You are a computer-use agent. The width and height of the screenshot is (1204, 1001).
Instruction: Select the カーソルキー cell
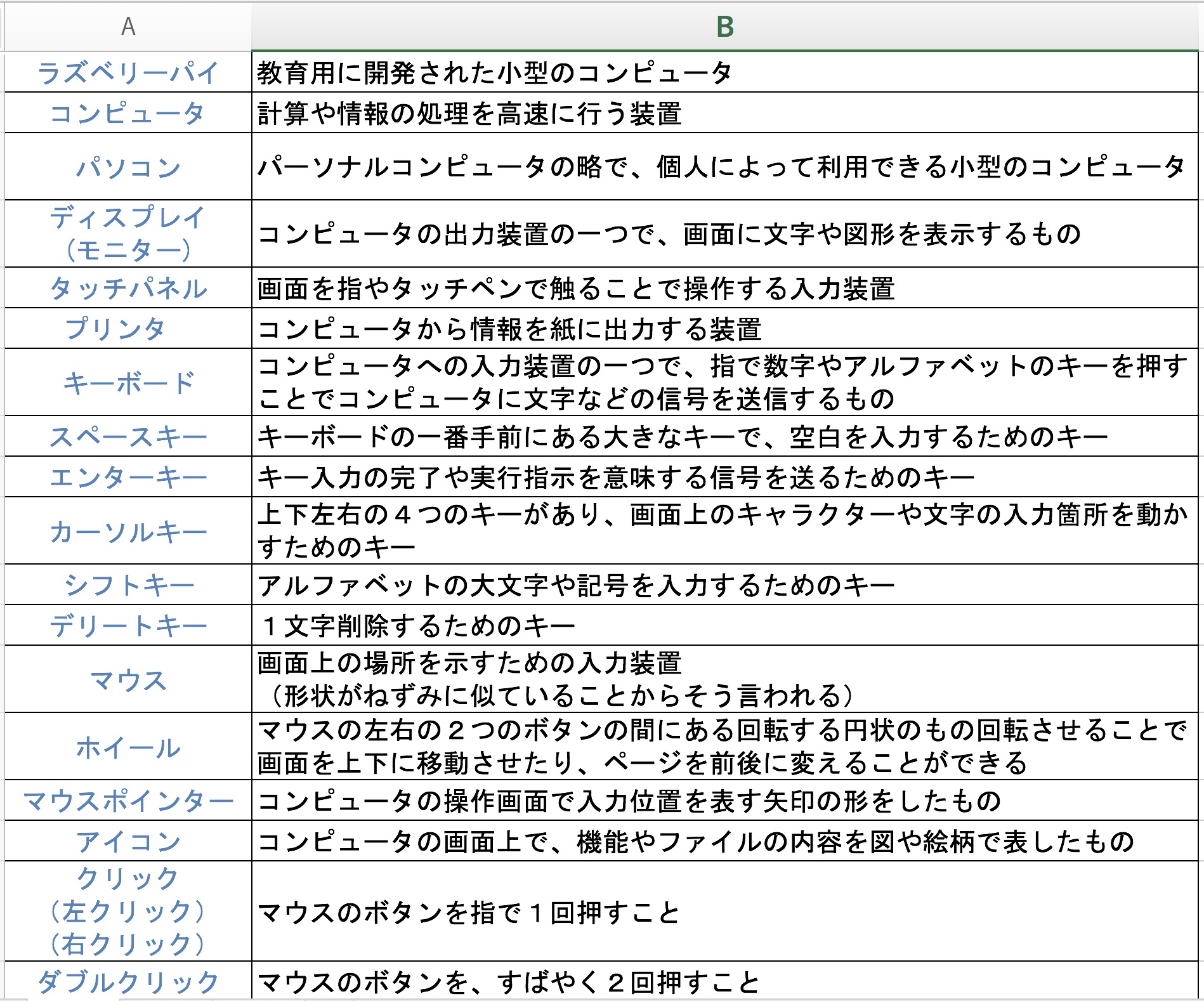coord(128,531)
